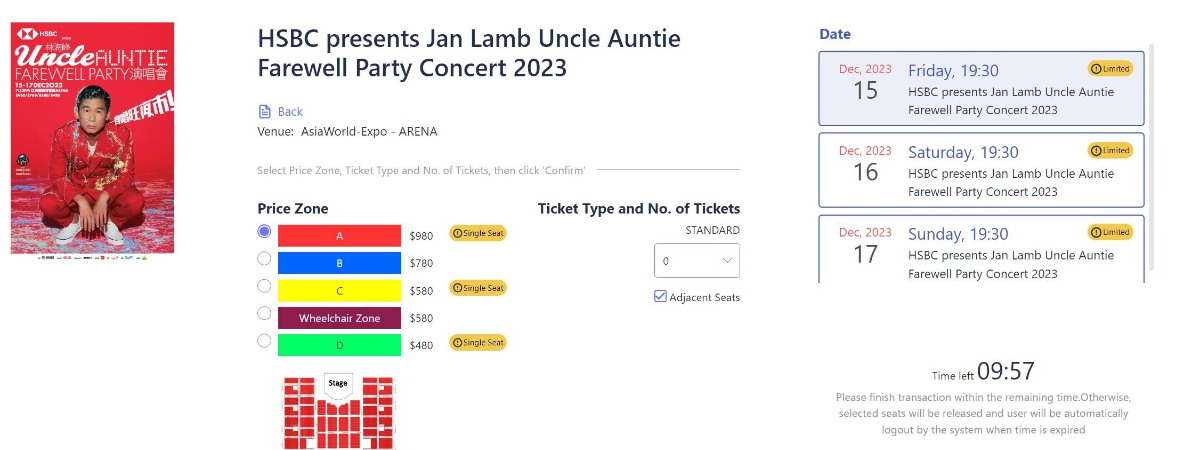Click Single Seat badge beside zone C
1200x450 pixels.
(x=478, y=288)
